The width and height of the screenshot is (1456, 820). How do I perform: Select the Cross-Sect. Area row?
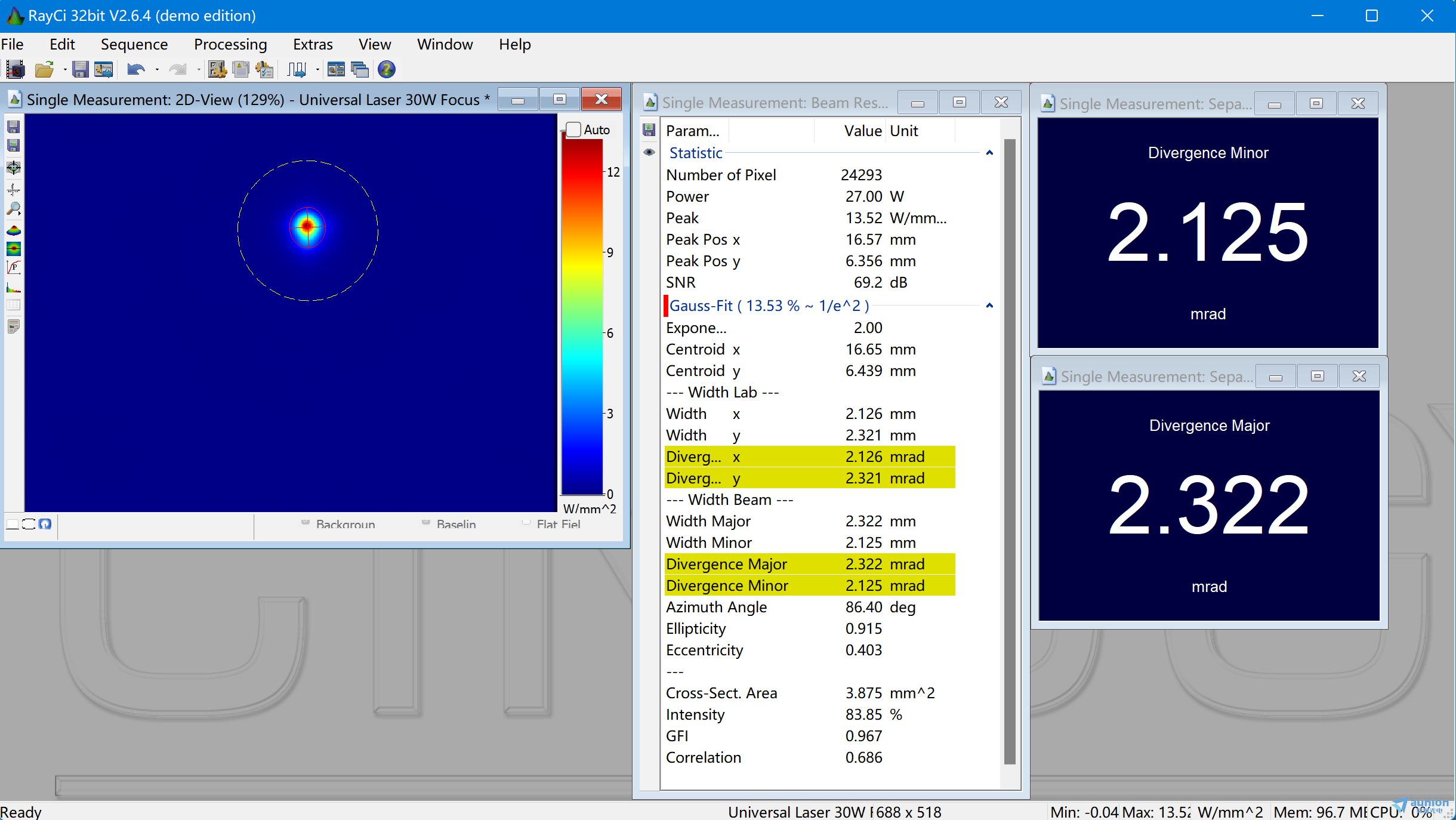point(810,693)
